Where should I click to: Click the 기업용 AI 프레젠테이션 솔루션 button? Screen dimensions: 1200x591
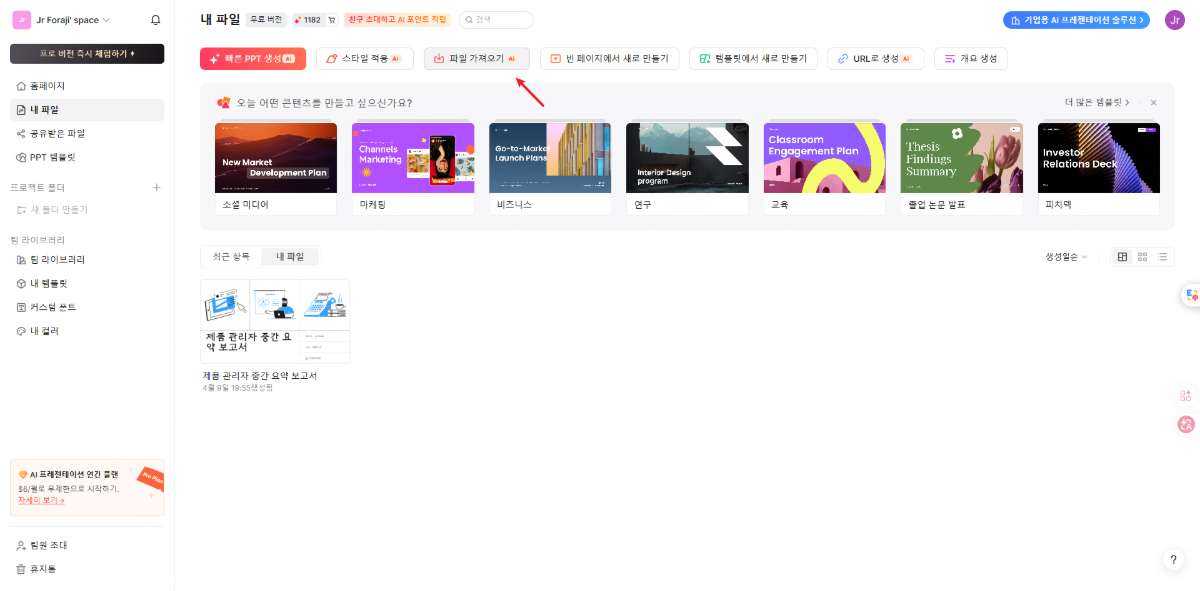(1076, 20)
